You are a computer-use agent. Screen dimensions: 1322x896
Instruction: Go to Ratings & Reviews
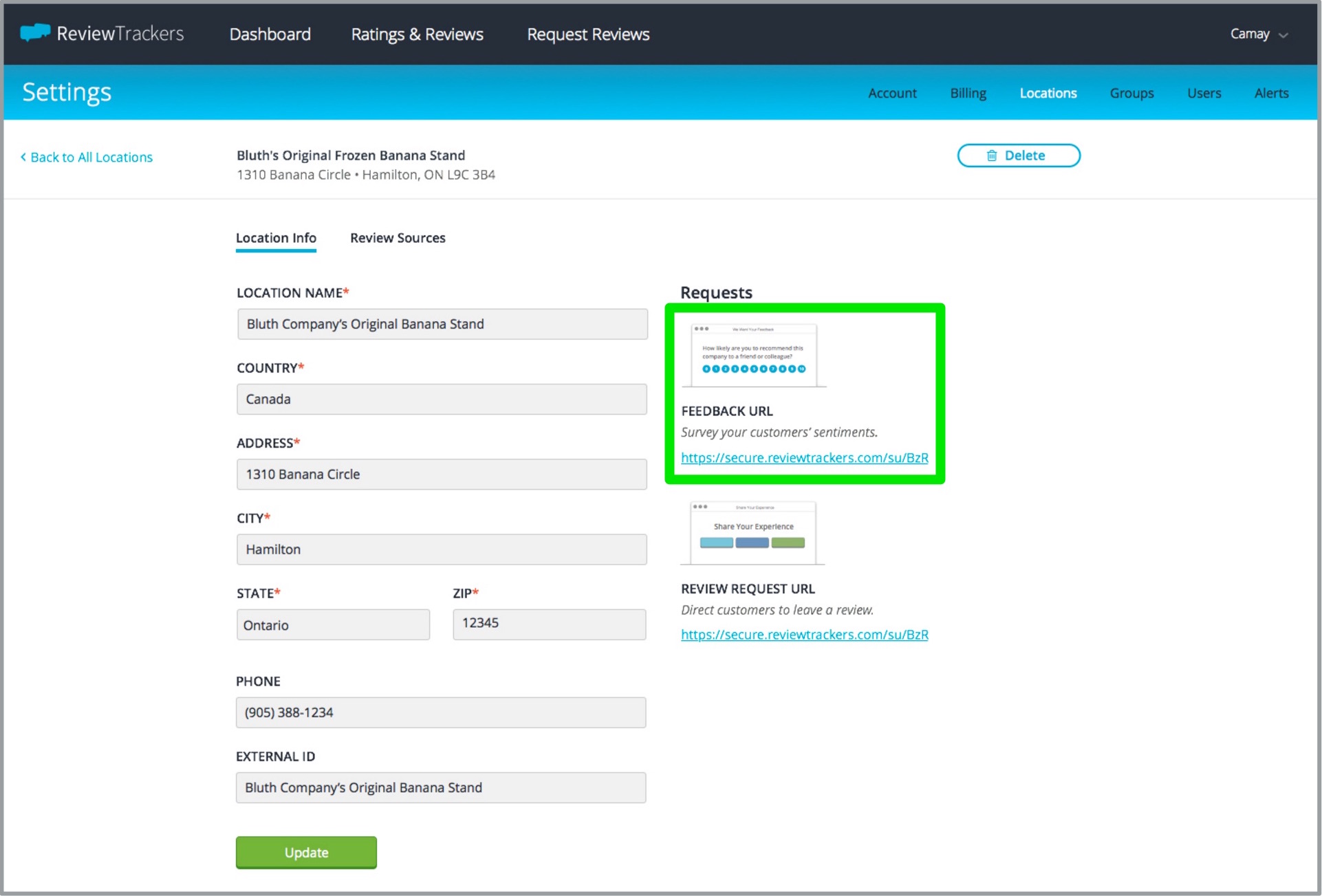click(417, 34)
